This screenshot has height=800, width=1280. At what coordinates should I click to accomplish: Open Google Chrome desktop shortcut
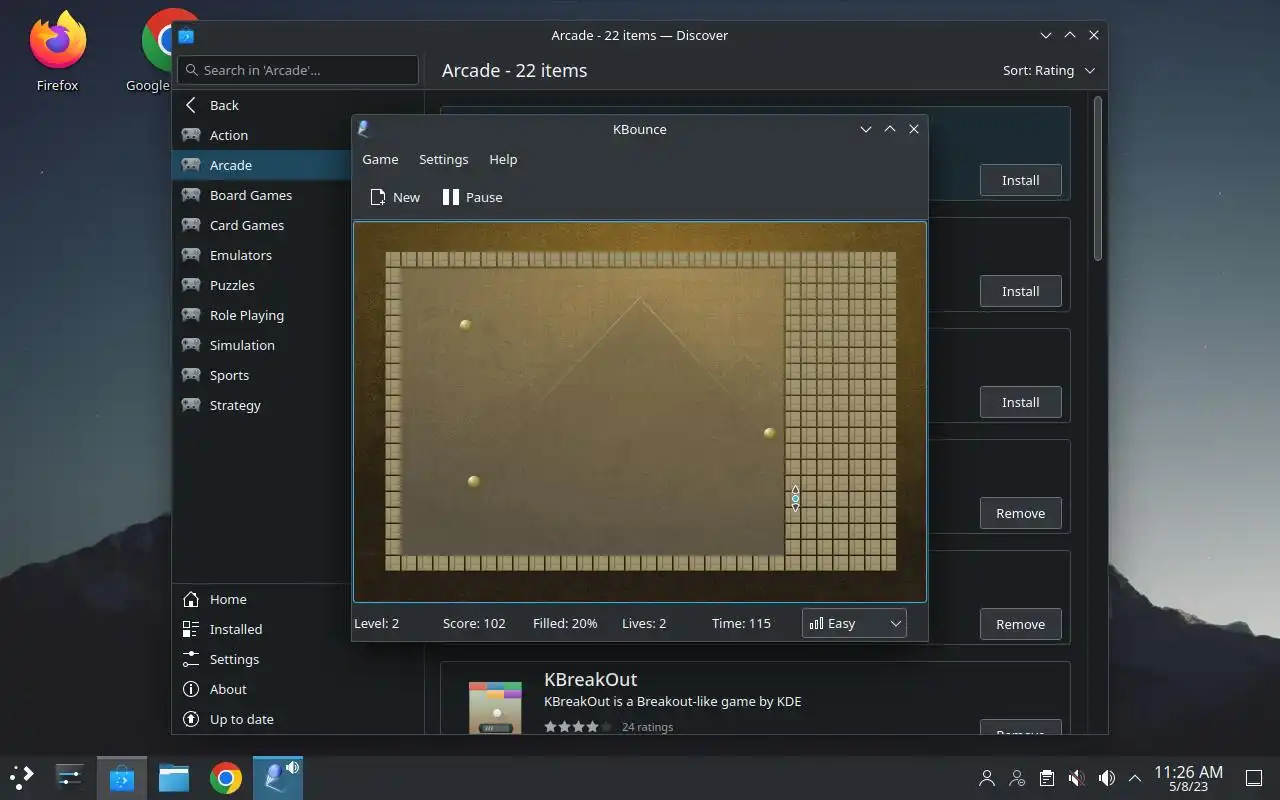158,50
